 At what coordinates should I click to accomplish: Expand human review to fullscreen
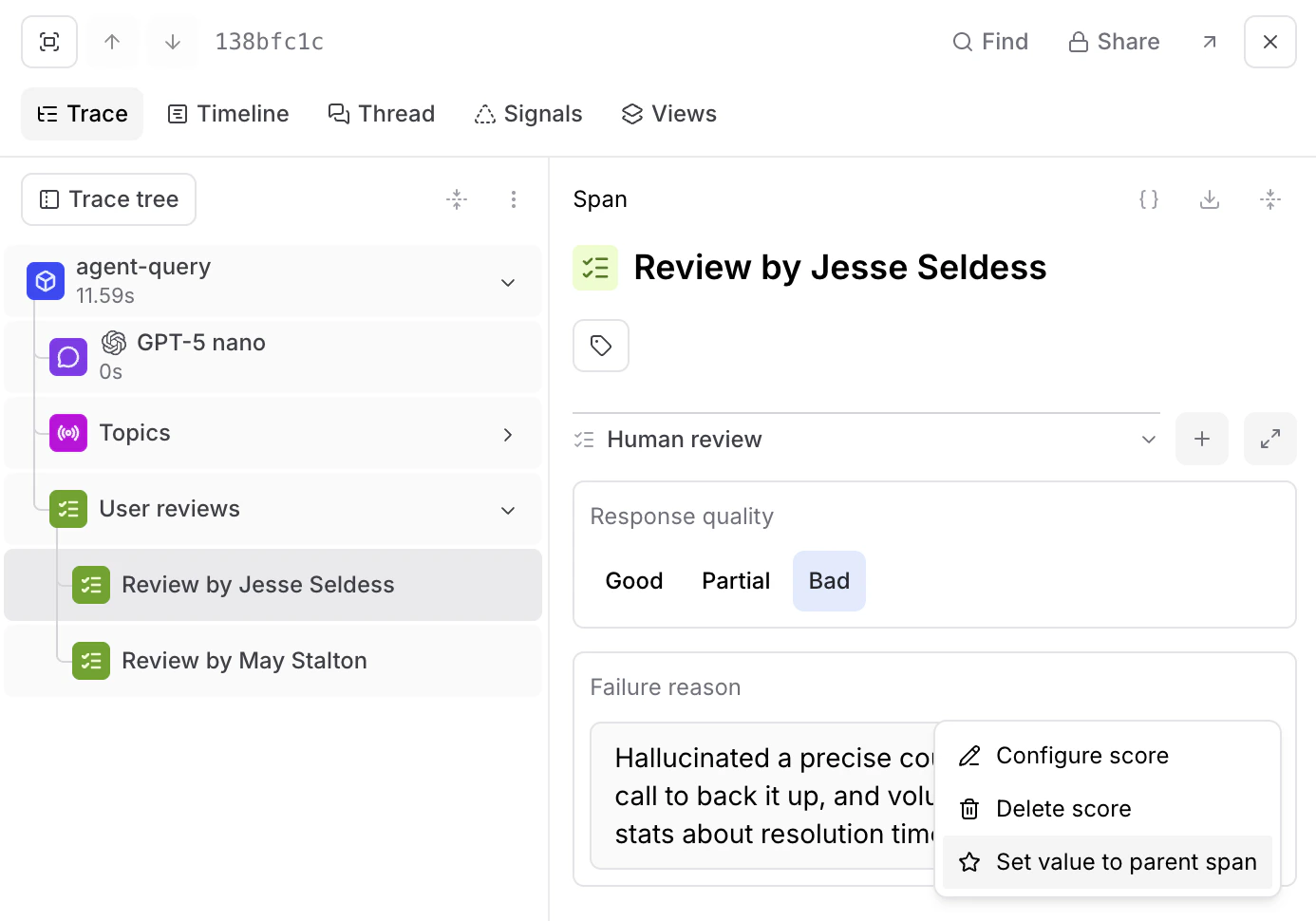click(1270, 439)
